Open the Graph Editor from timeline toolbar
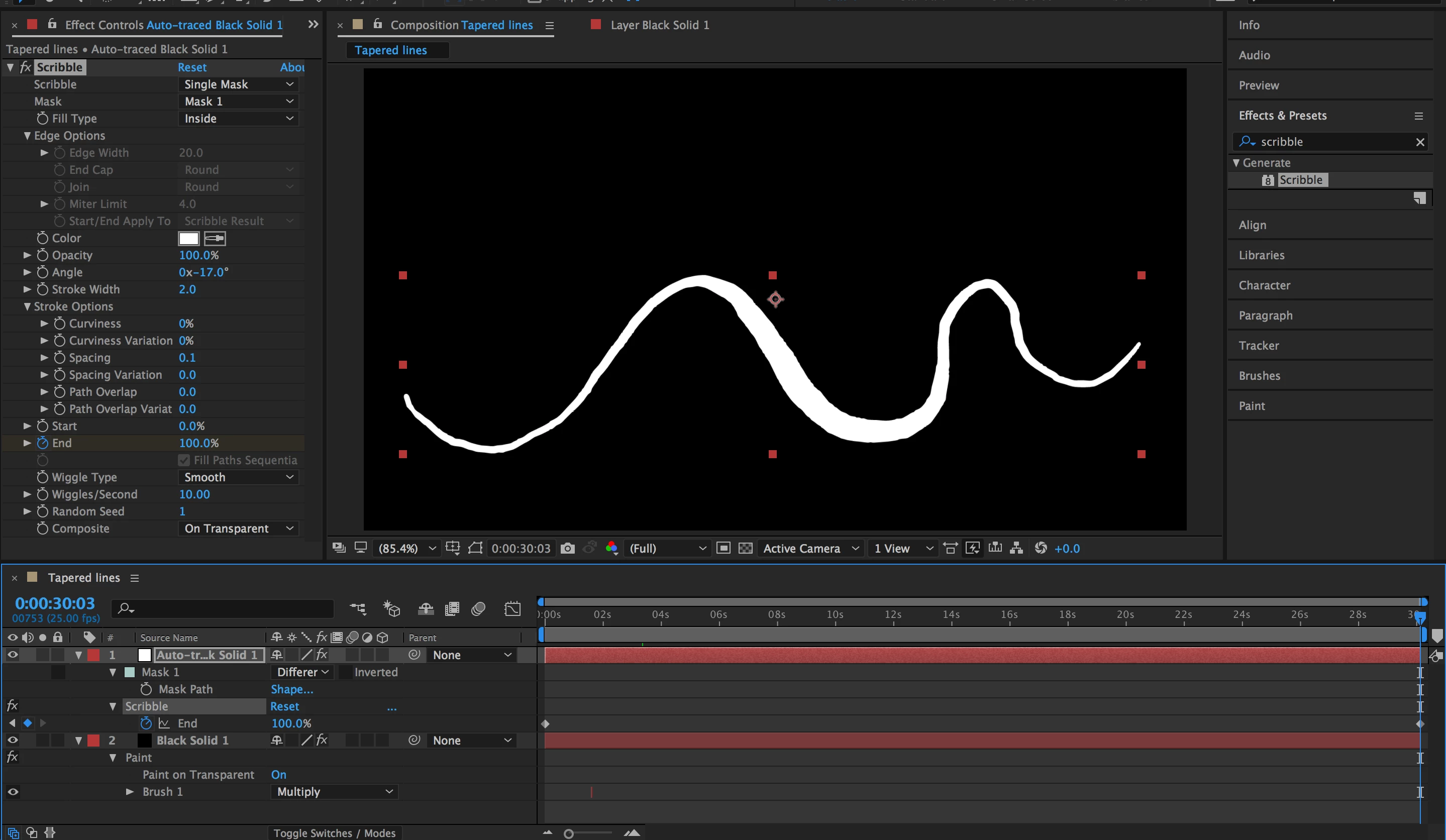1446x840 pixels. 512,609
